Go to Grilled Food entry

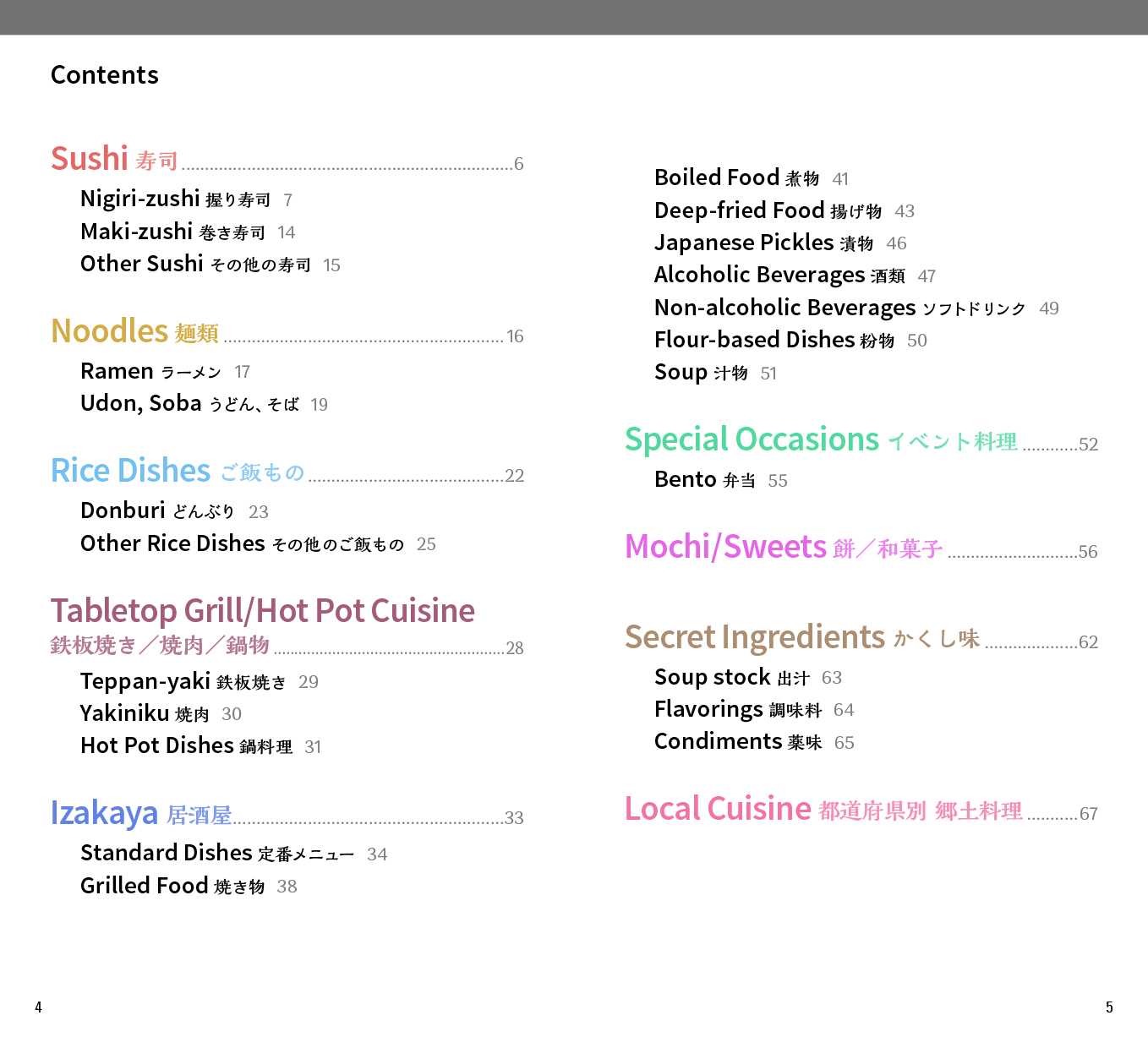[x=189, y=886]
